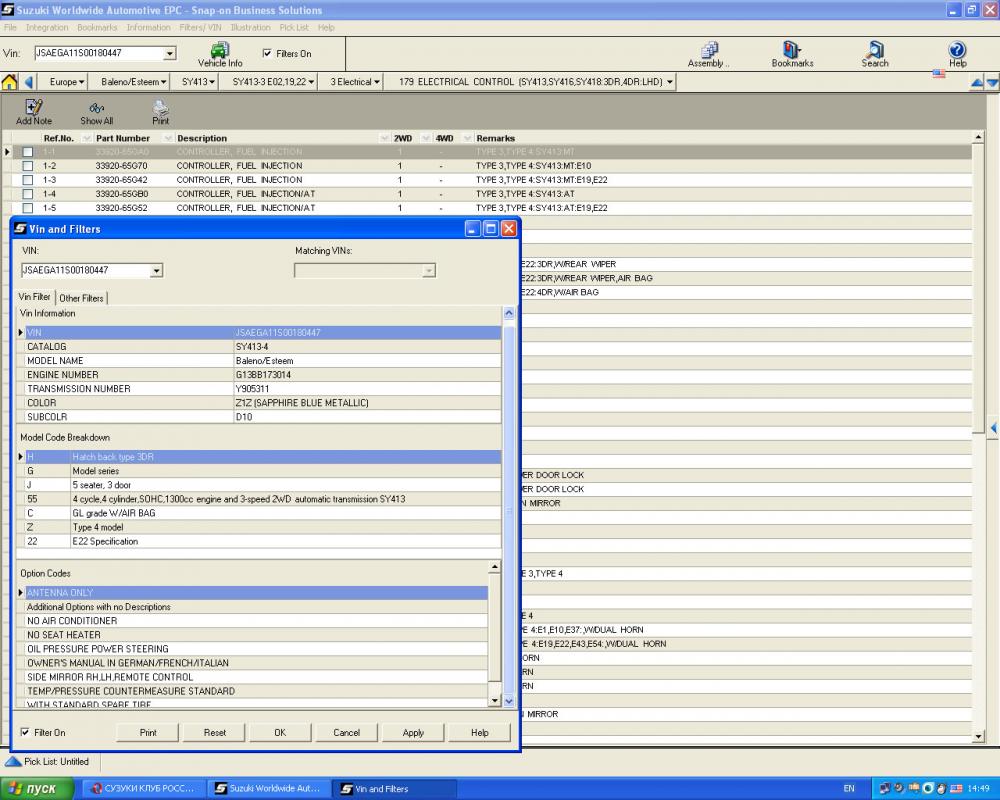
Task: Check the box for part 1-4
Action: 27,194
